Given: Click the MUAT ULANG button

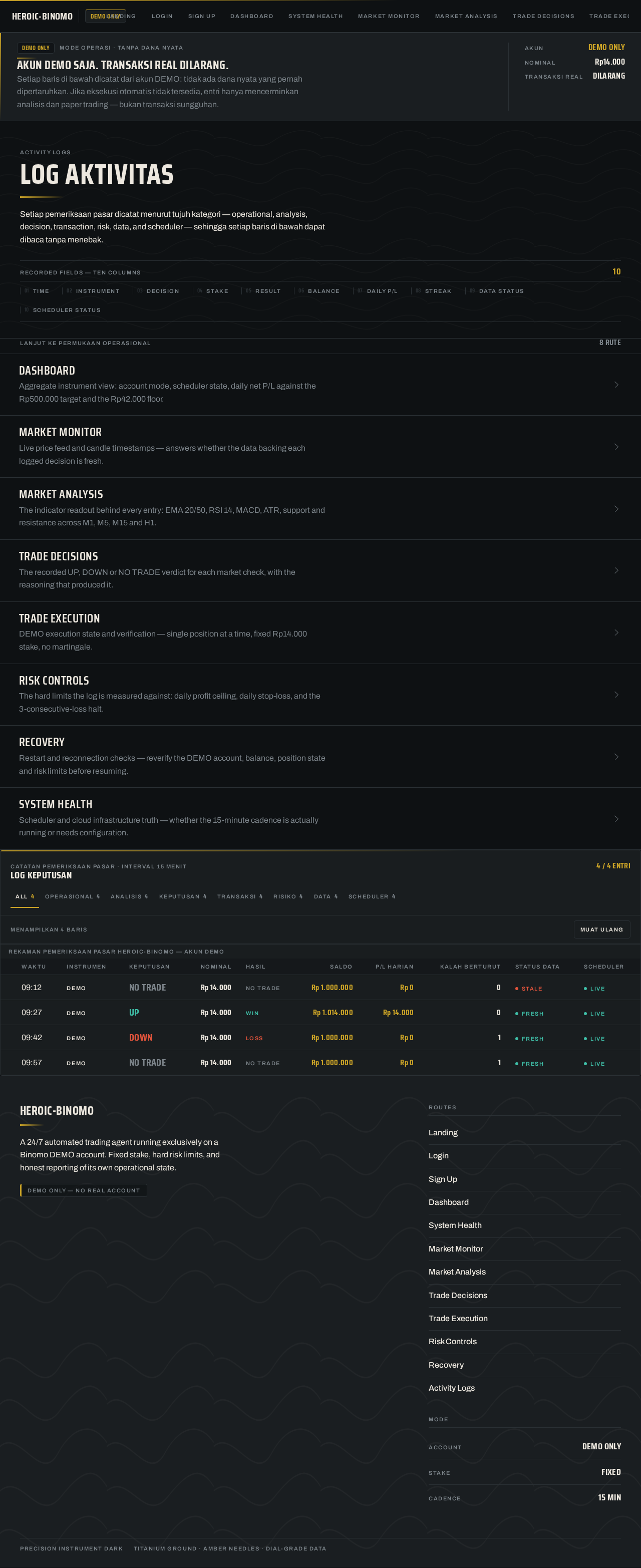Looking at the screenshot, I should 601,929.
